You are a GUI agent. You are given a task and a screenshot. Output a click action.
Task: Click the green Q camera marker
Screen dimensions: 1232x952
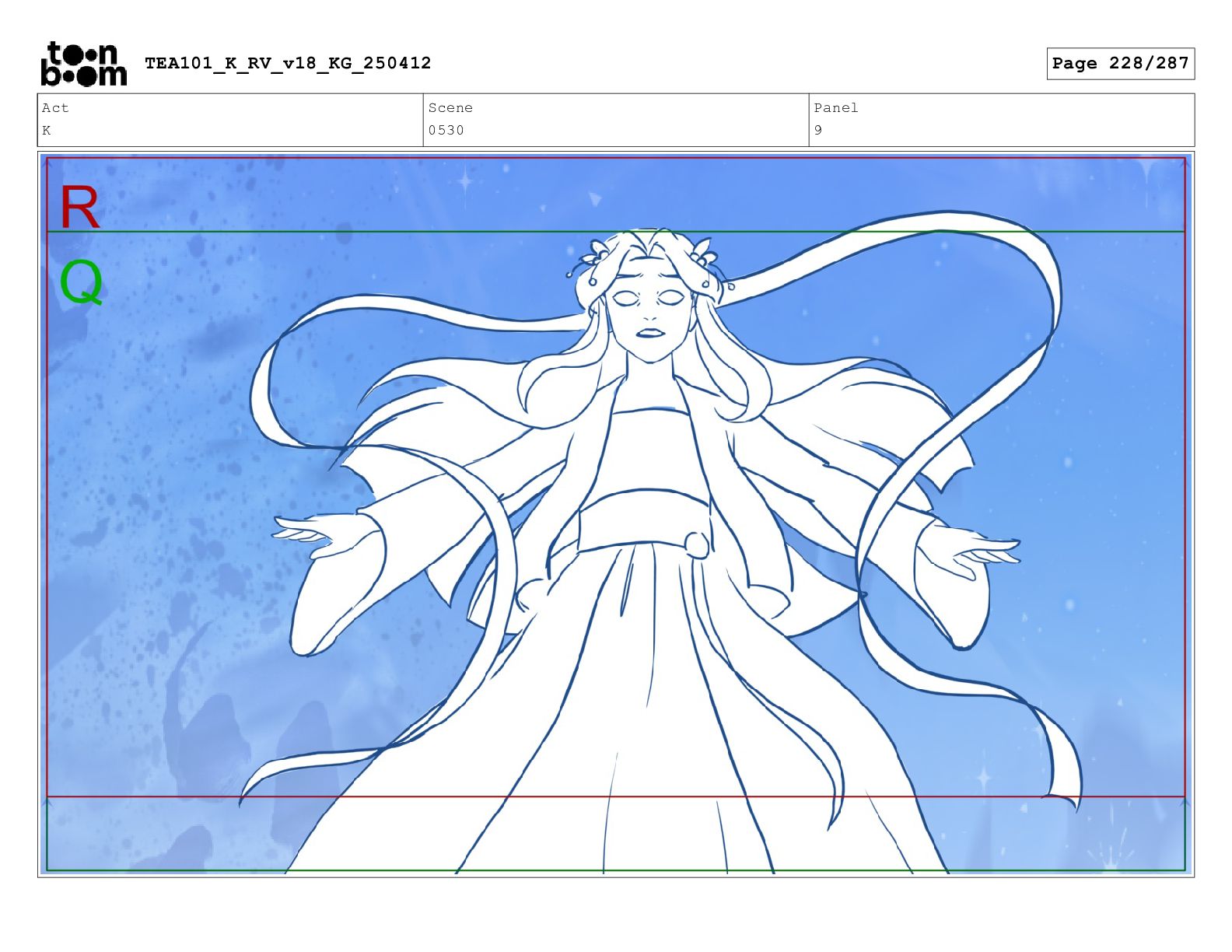tap(81, 282)
